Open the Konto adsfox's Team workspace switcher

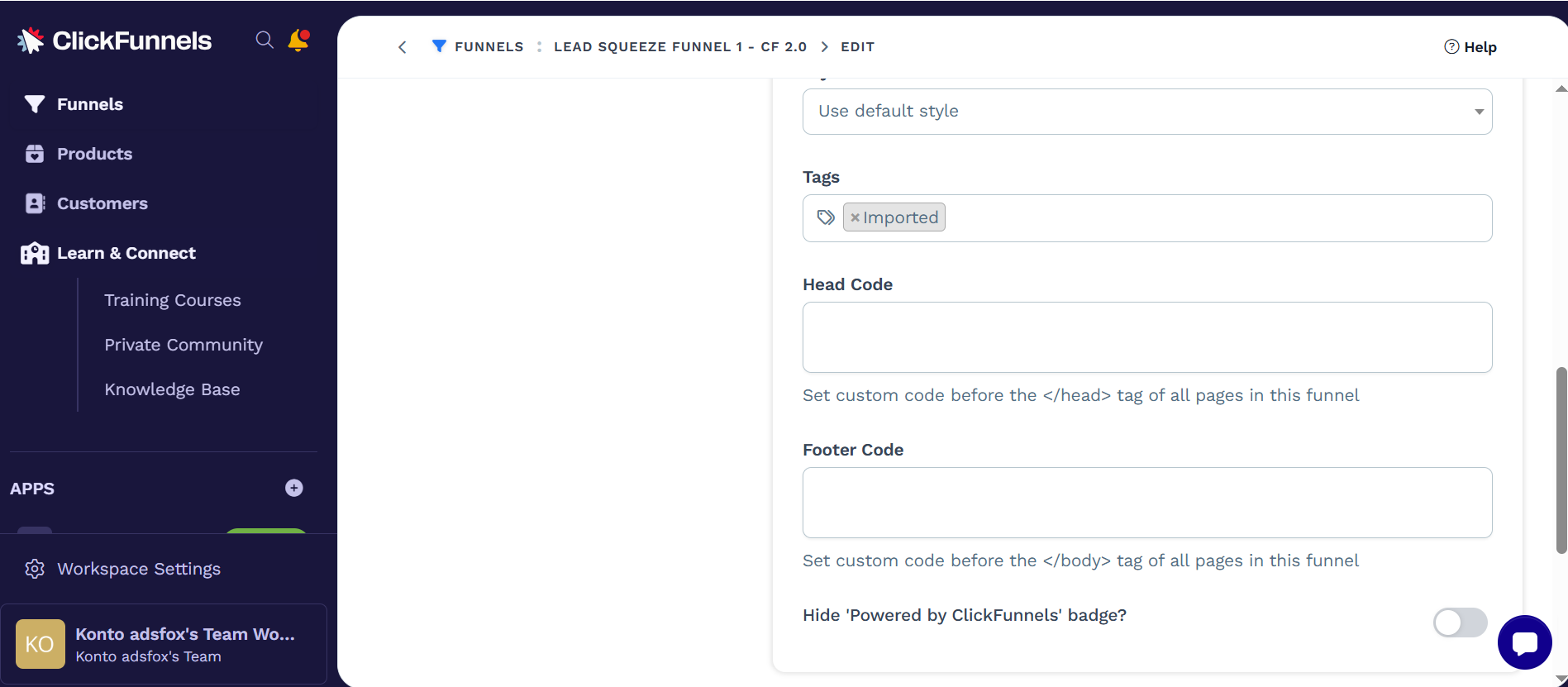tap(185, 644)
